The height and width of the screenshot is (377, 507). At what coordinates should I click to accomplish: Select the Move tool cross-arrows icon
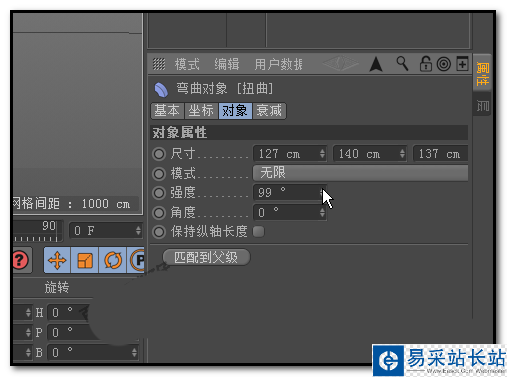[x=57, y=260]
